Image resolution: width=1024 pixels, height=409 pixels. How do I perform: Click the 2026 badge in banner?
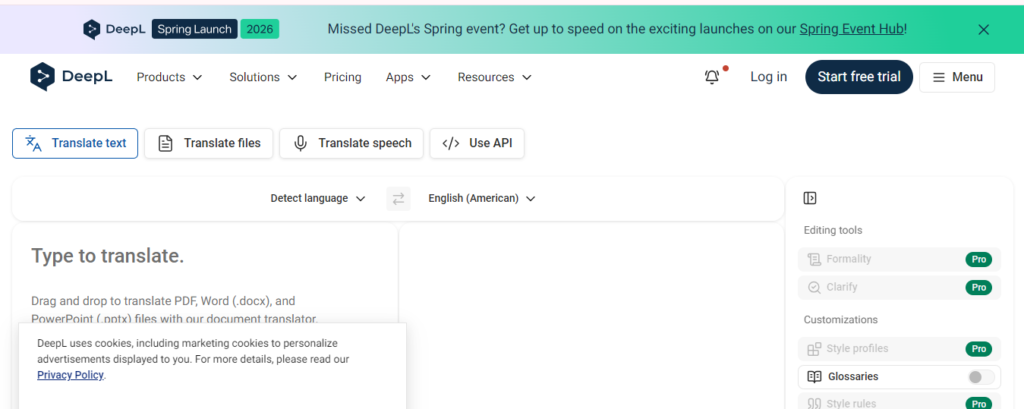[x=259, y=29]
